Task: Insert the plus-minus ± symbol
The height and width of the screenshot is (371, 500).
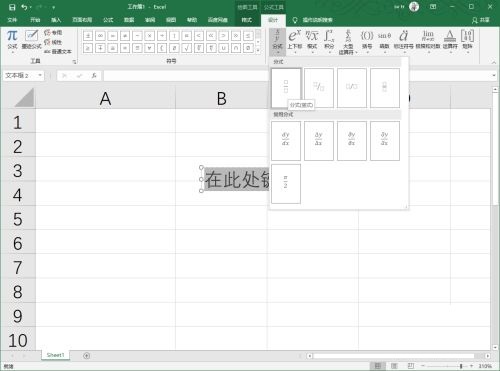Action: click(x=88, y=35)
